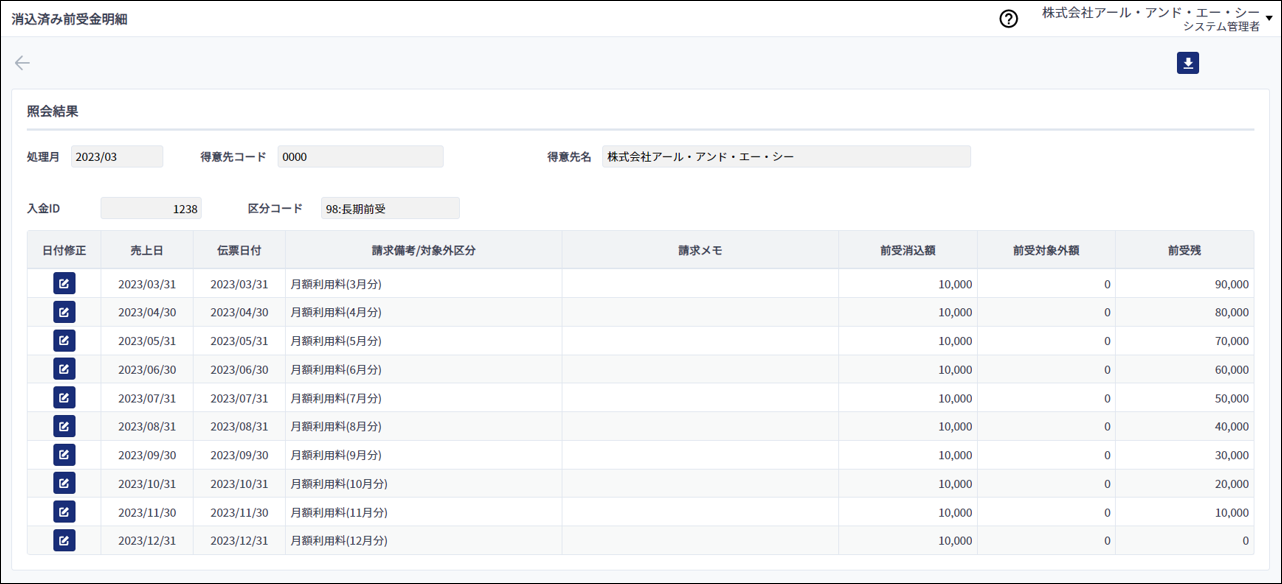Select the 月額利用料(8月分) cell

tap(424, 426)
